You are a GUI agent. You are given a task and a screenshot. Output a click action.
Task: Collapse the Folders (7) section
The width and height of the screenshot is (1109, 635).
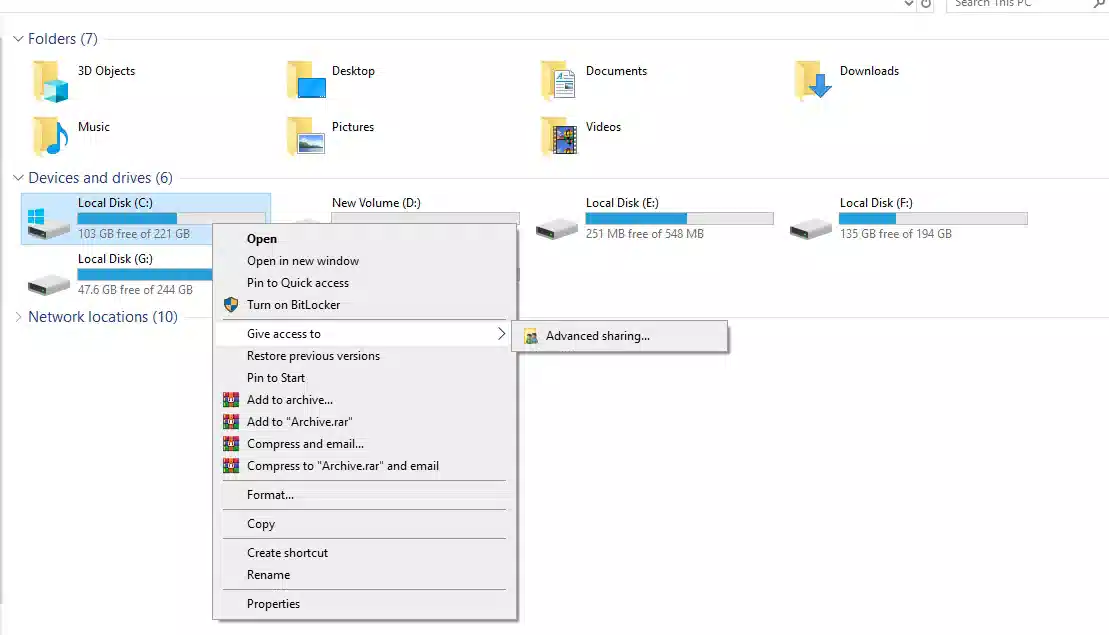click(x=18, y=39)
